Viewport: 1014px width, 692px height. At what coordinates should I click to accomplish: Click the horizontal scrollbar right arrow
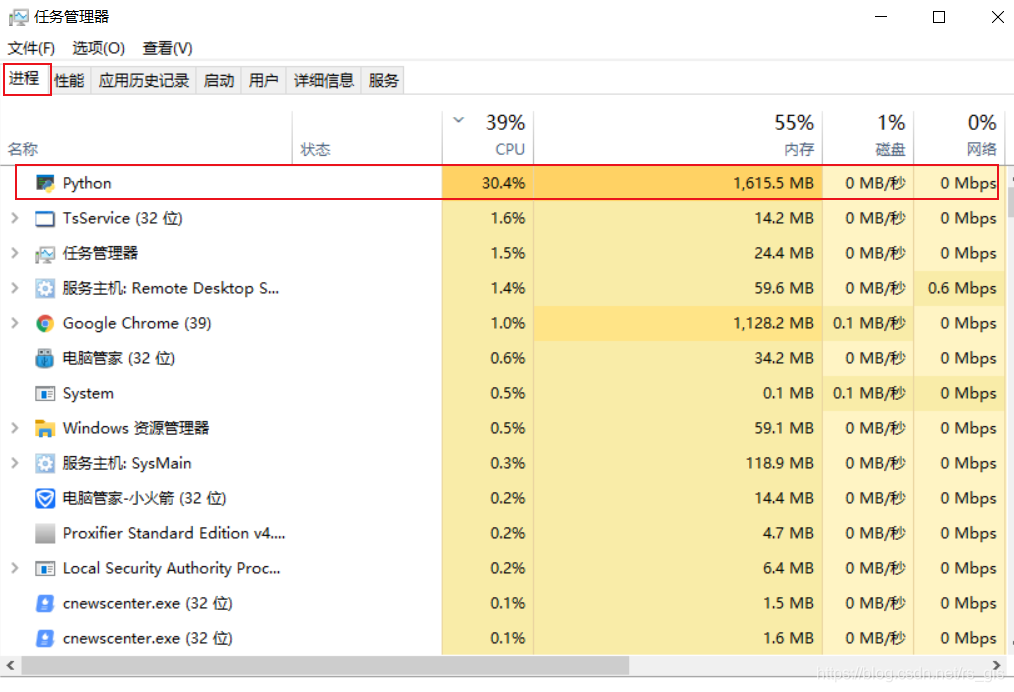[x=997, y=665]
